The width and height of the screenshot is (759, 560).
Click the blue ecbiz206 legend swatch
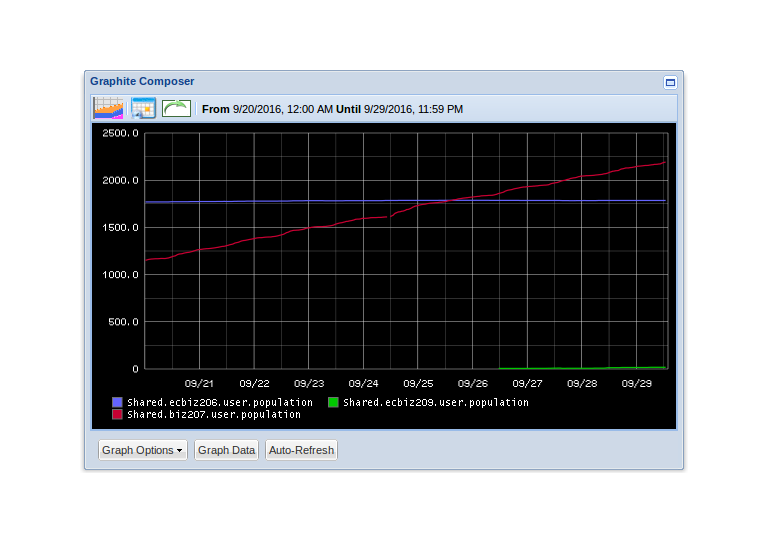117,402
